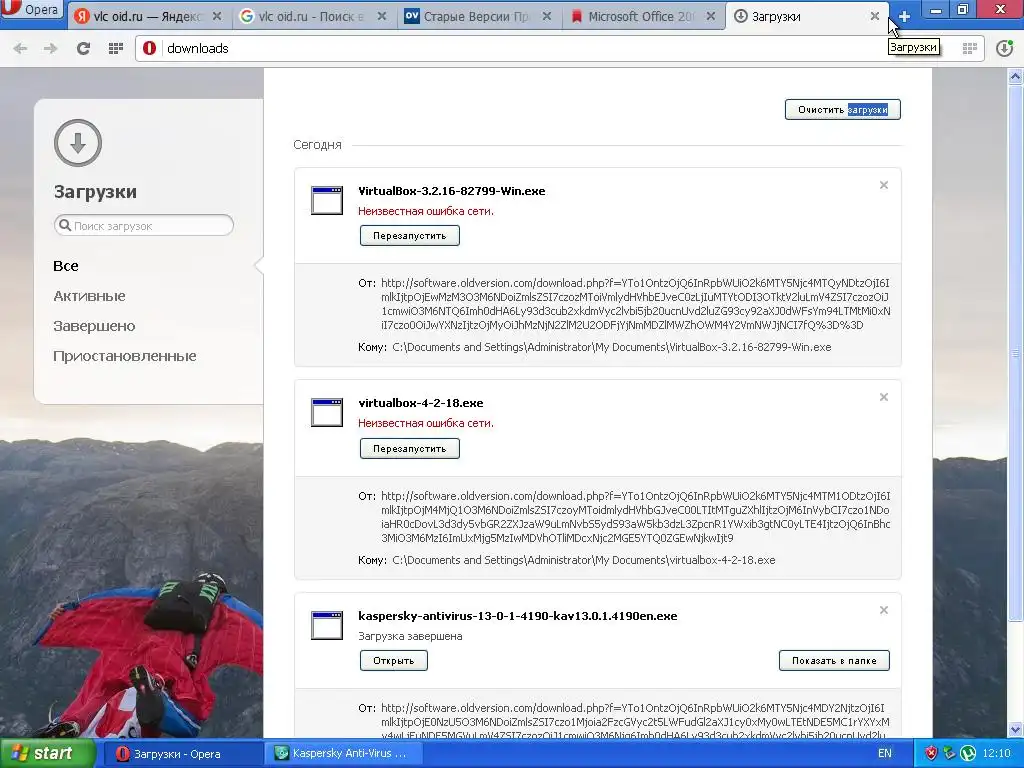Click the virtualbox-4-2-18 destination path

(x=584, y=560)
